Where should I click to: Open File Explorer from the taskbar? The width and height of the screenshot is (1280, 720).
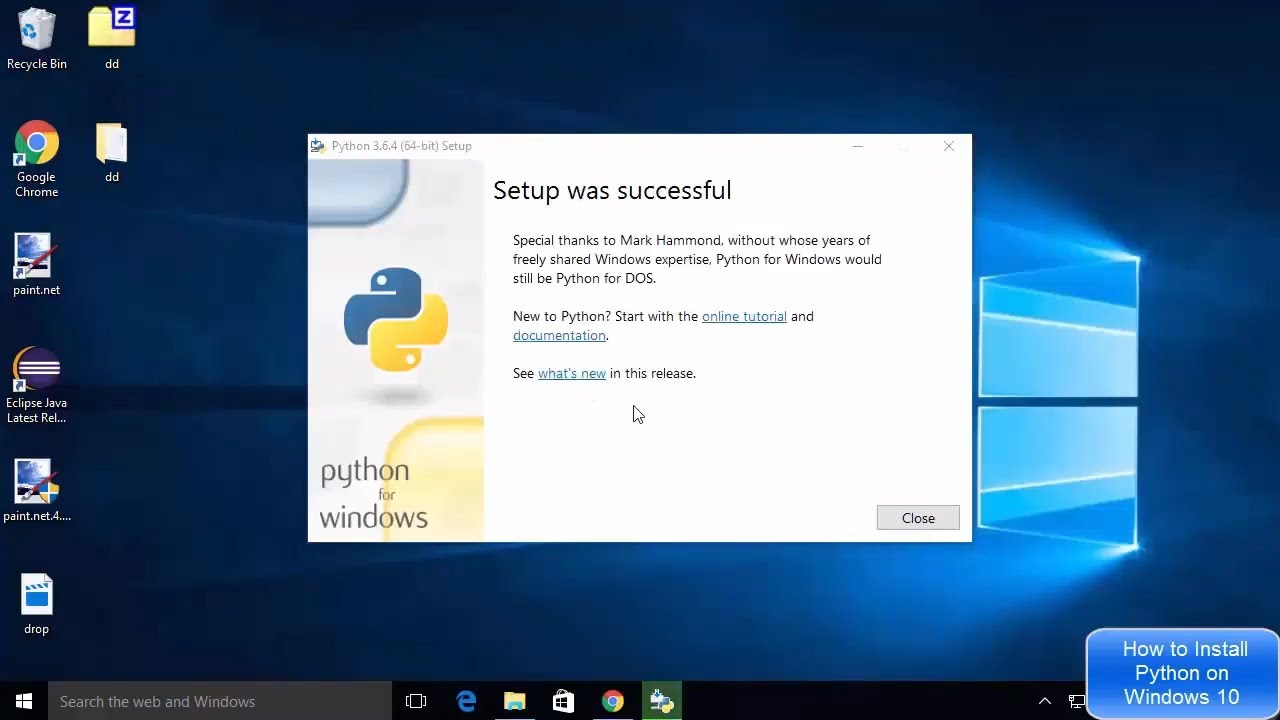point(515,701)
